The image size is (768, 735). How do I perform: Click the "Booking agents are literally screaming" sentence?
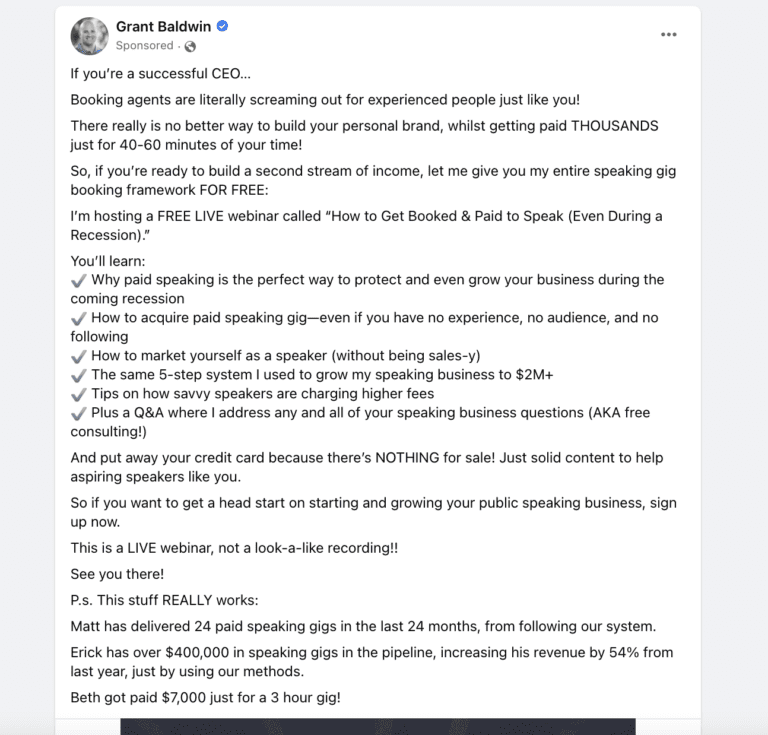click(325, 100)
